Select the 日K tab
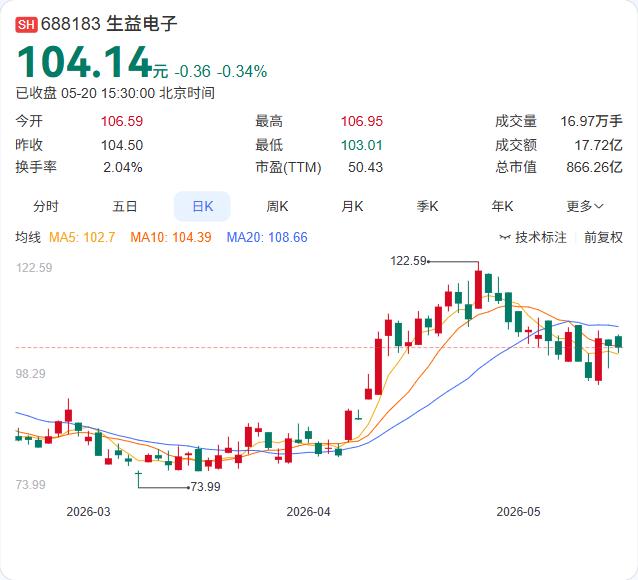The width and height of the screenshot is (638, 580). click(x=202, y=206)
